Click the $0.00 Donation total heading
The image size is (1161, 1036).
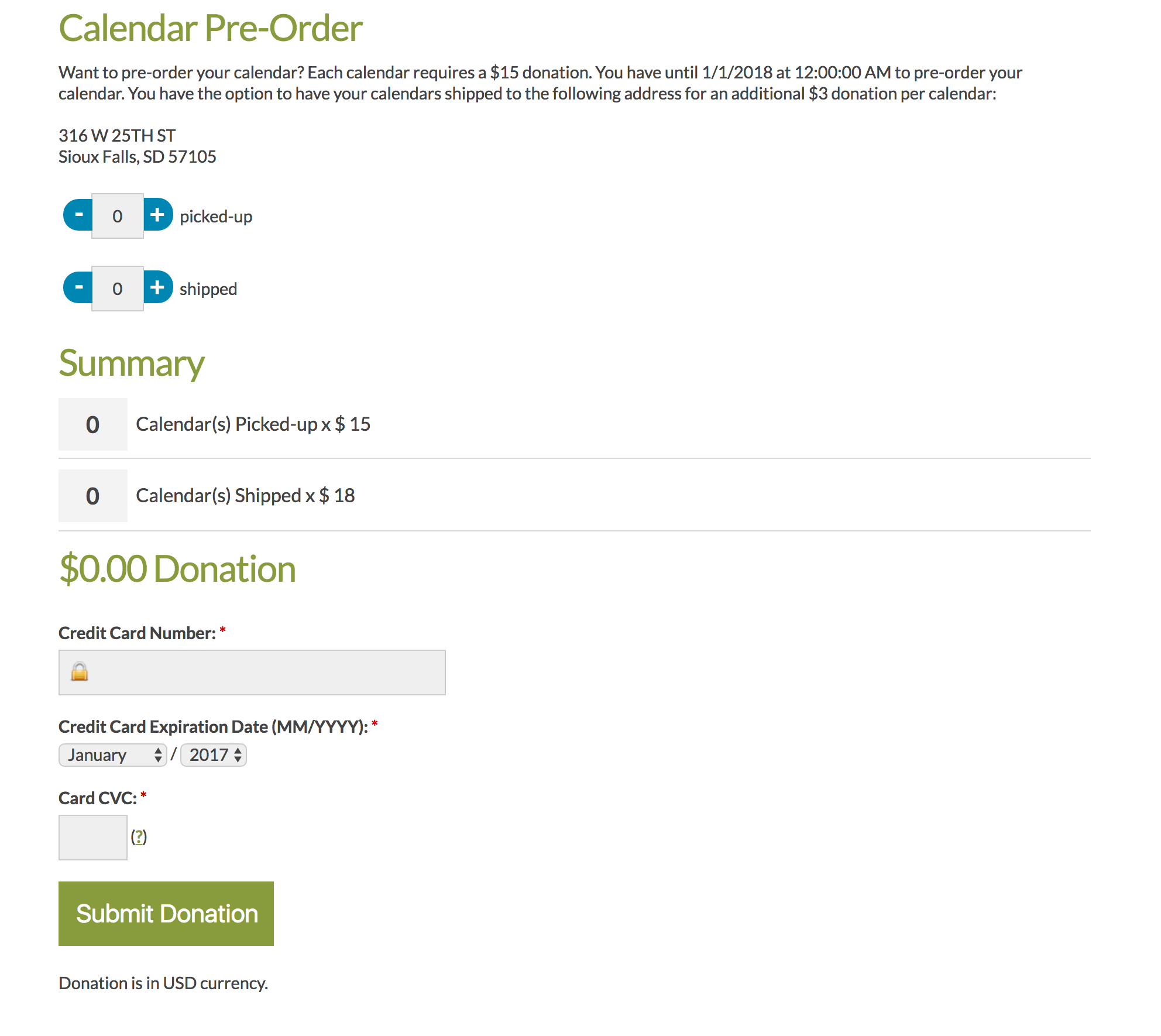coord(178,569)
